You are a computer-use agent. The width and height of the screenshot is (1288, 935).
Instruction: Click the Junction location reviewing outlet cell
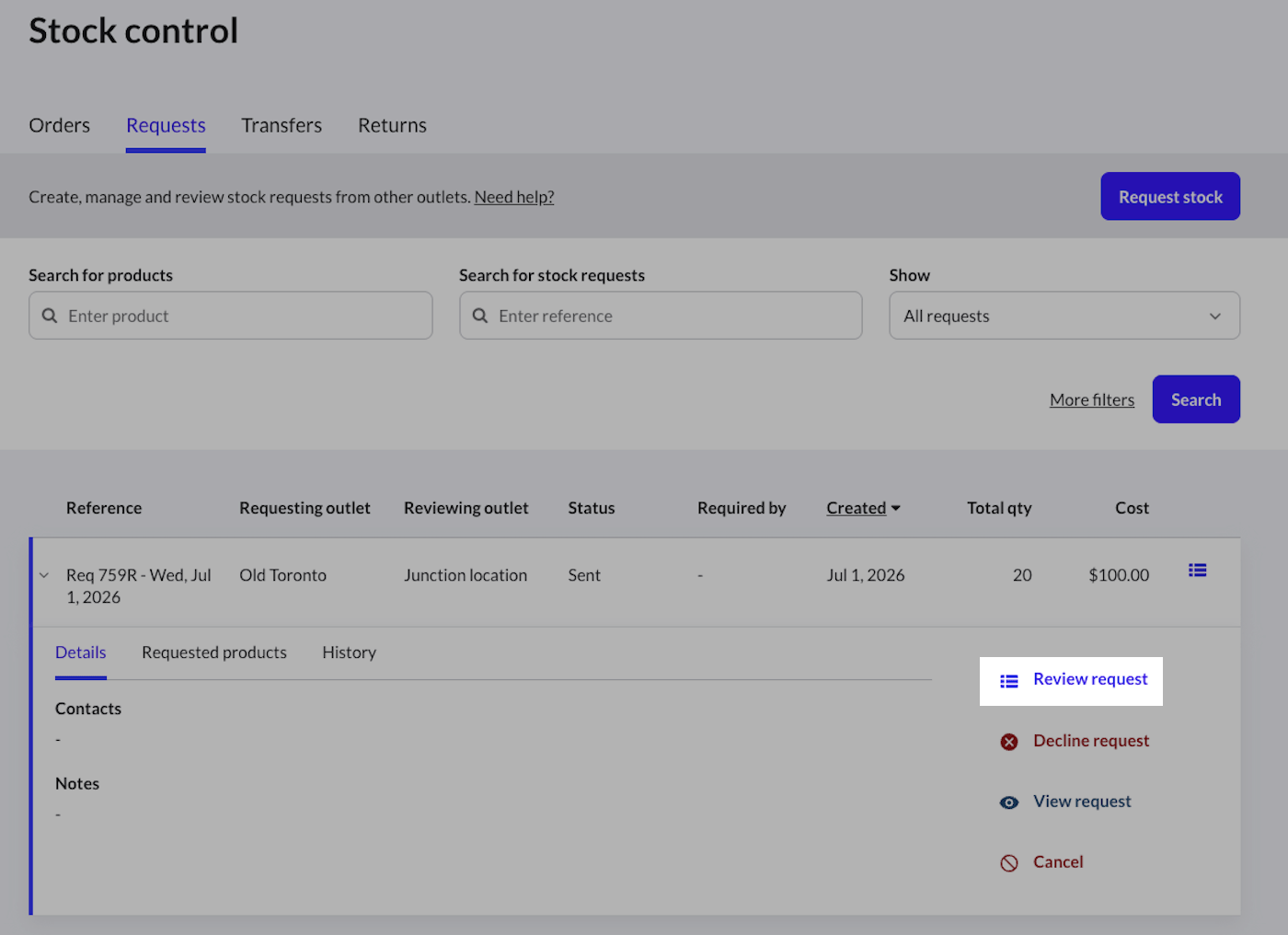click(466, 575)
